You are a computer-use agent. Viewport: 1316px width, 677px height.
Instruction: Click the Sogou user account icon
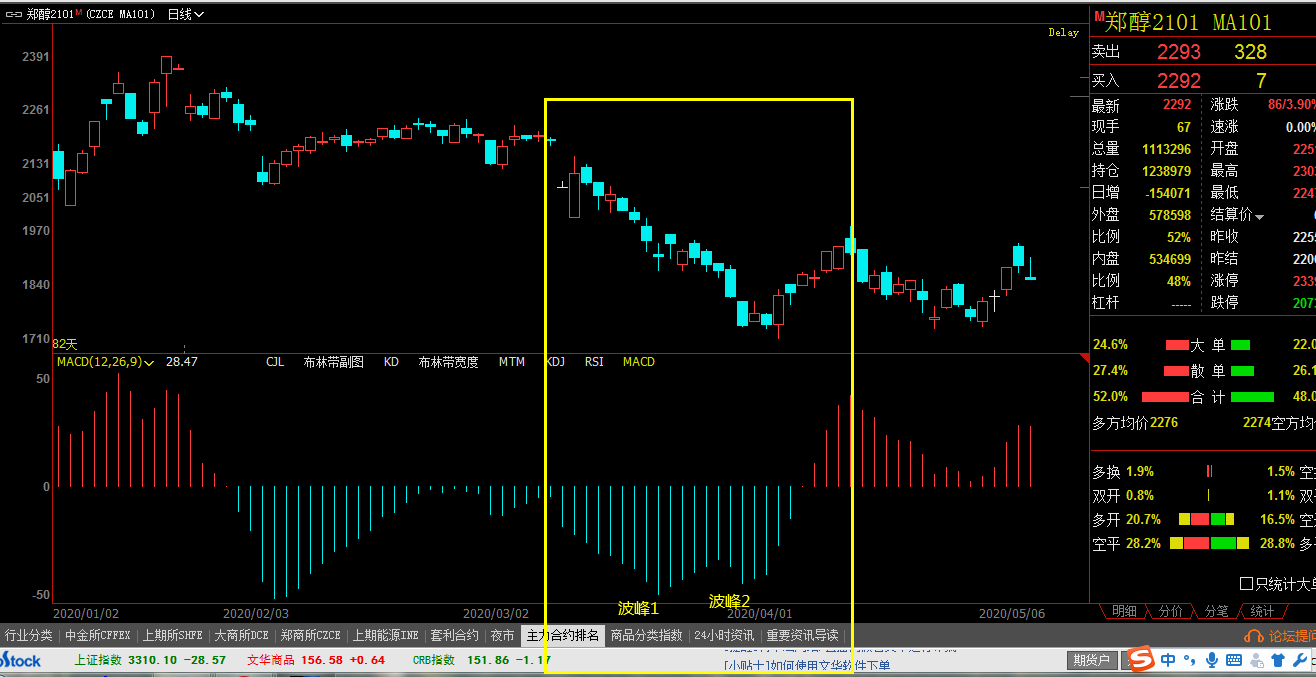[1256, 659]
